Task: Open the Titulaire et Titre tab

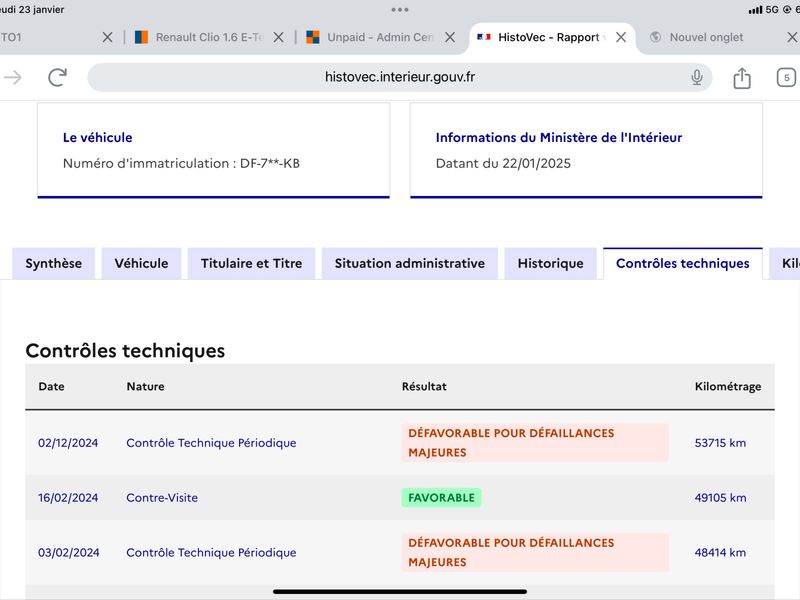Action: point(252,263)
